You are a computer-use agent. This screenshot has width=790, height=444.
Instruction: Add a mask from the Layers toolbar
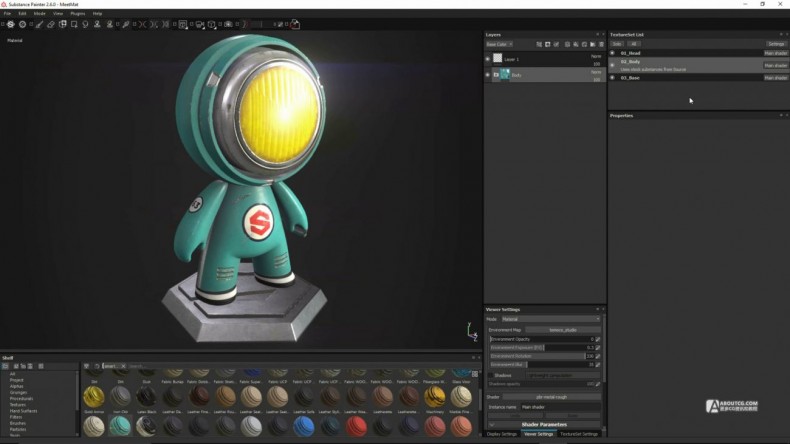(548, 44)
